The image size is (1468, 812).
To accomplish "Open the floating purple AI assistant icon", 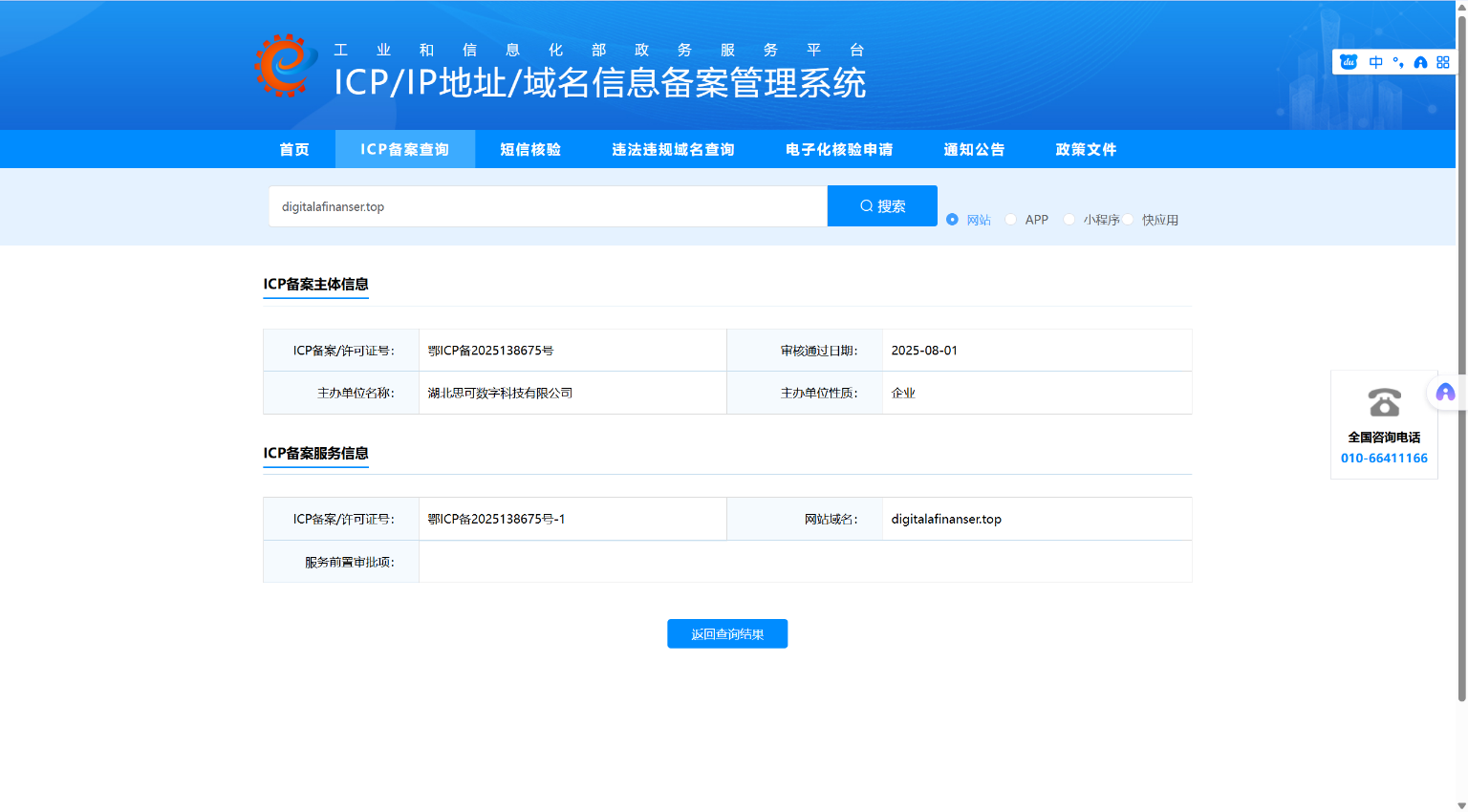I will click(1445, 393).
